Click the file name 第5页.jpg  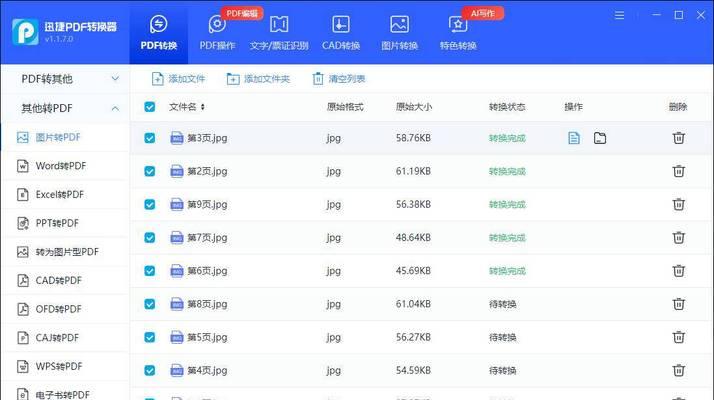point(207,338)
